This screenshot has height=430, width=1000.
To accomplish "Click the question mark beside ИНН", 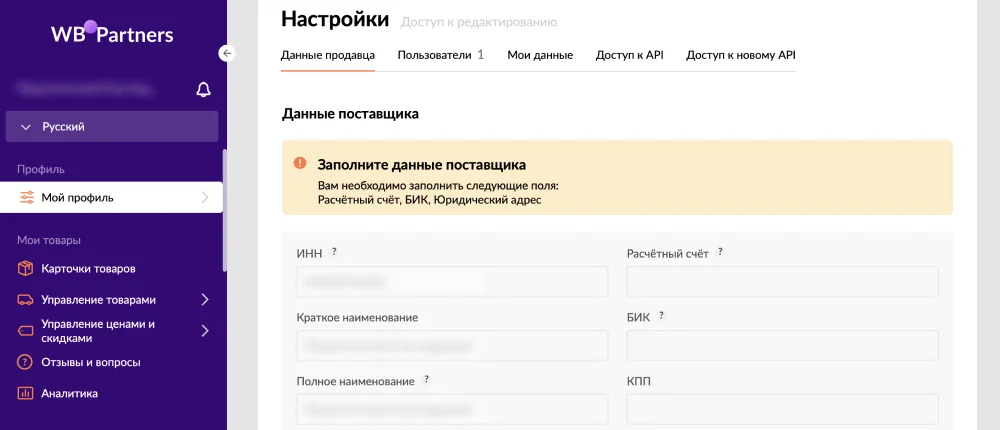I will tap(334, 252).
